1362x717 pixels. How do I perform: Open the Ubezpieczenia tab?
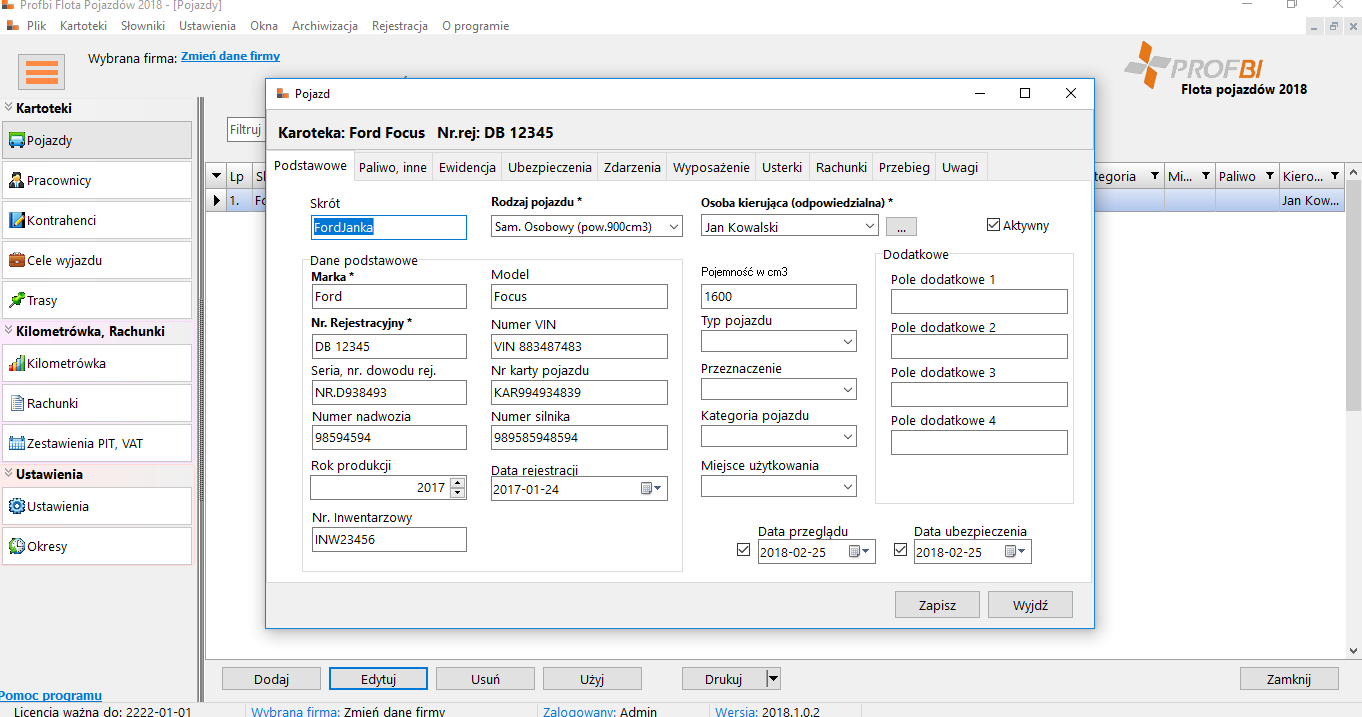[550, 168]
